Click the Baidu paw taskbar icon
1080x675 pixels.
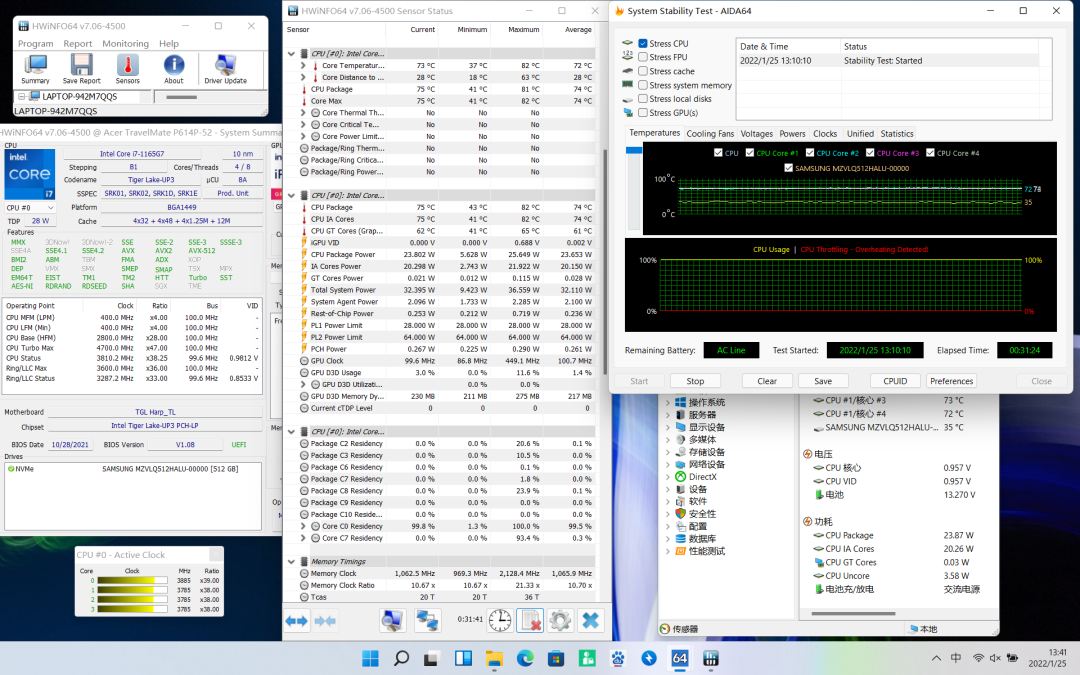(618, 658)
